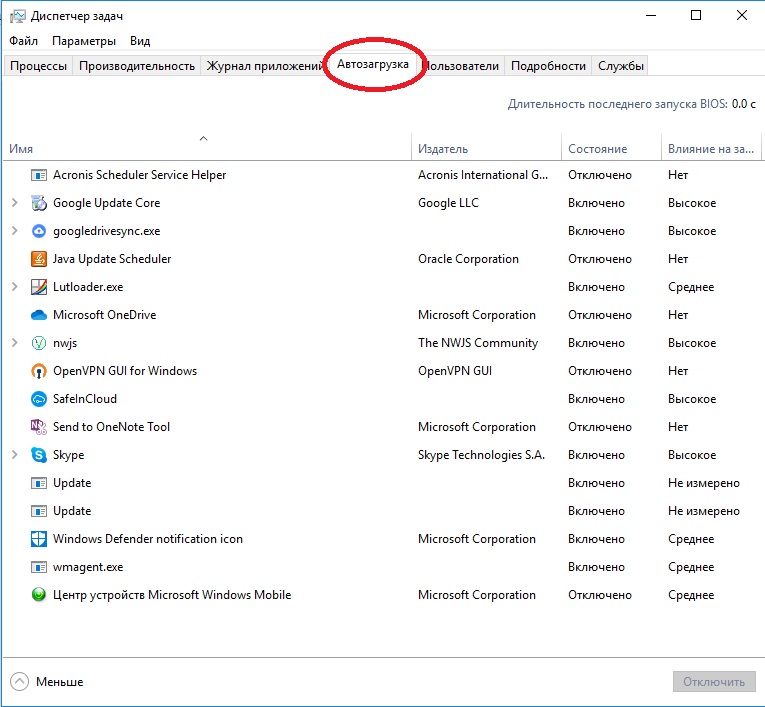765x707 pixels.
Task: Select the Windows Defender shield icon
Action: (x=39, y=539)
